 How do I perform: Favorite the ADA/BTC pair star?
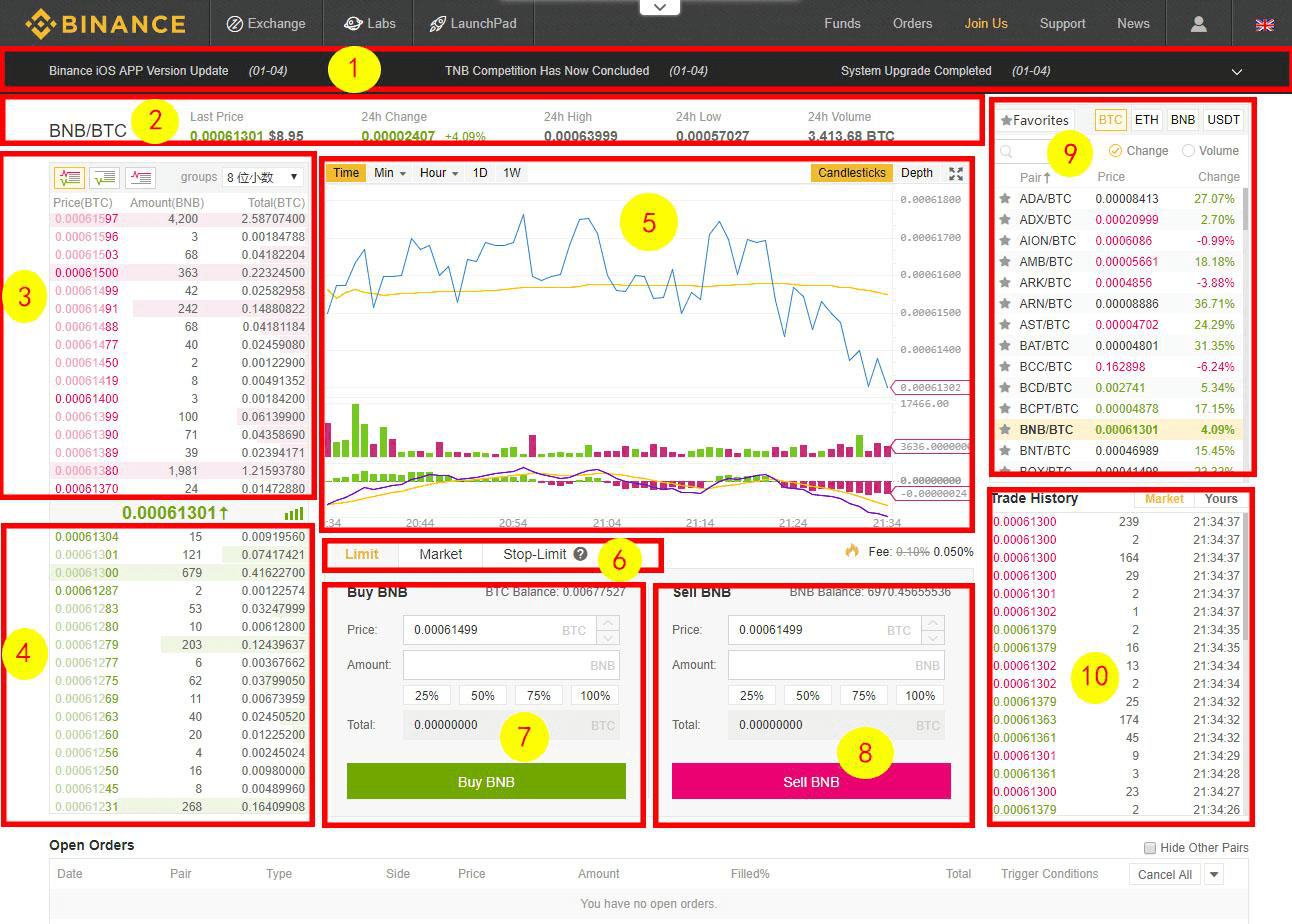pyautogui.click(x=1005, y=198)
